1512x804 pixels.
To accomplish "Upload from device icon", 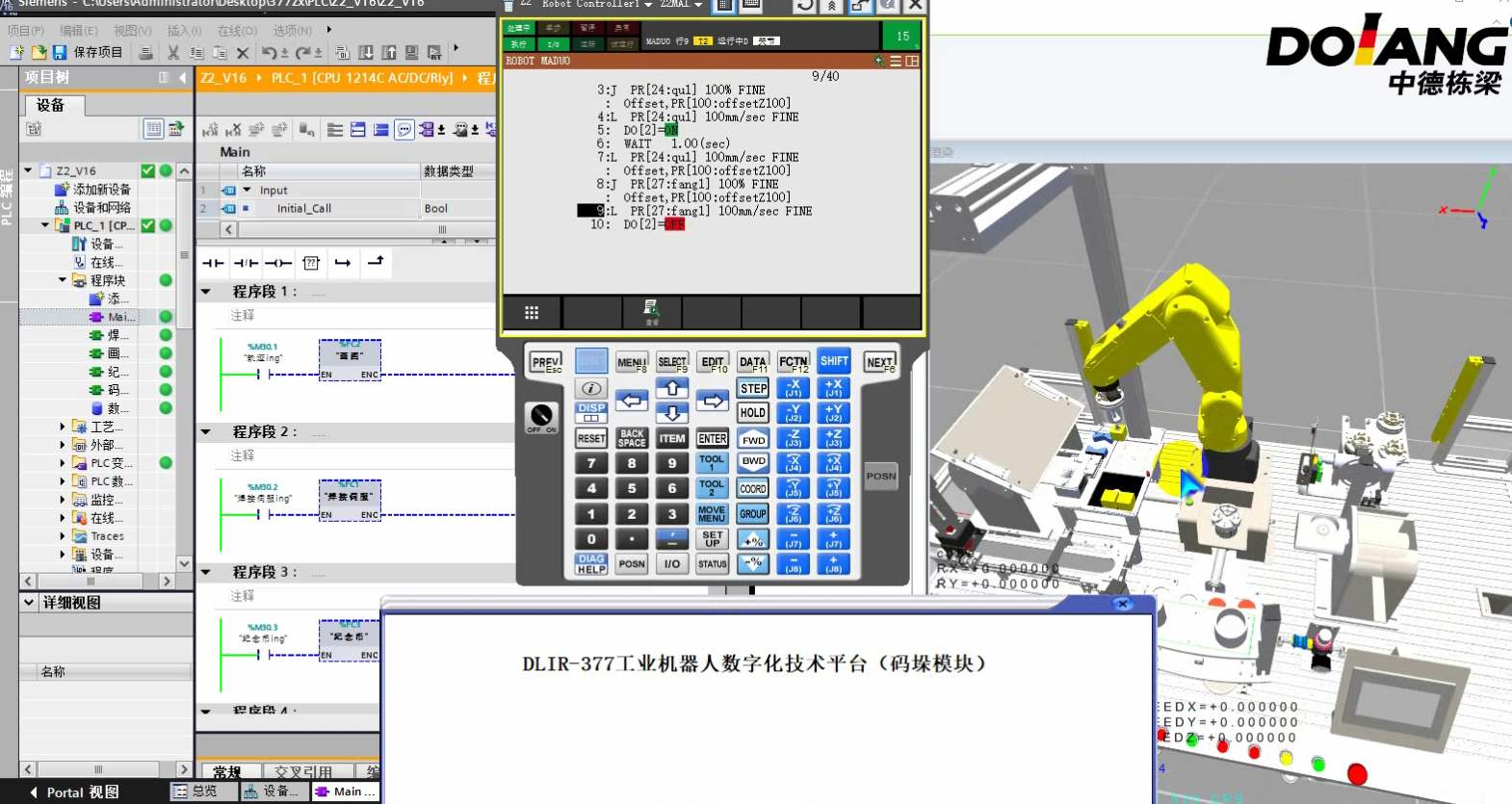I will (x=389, y=52).
